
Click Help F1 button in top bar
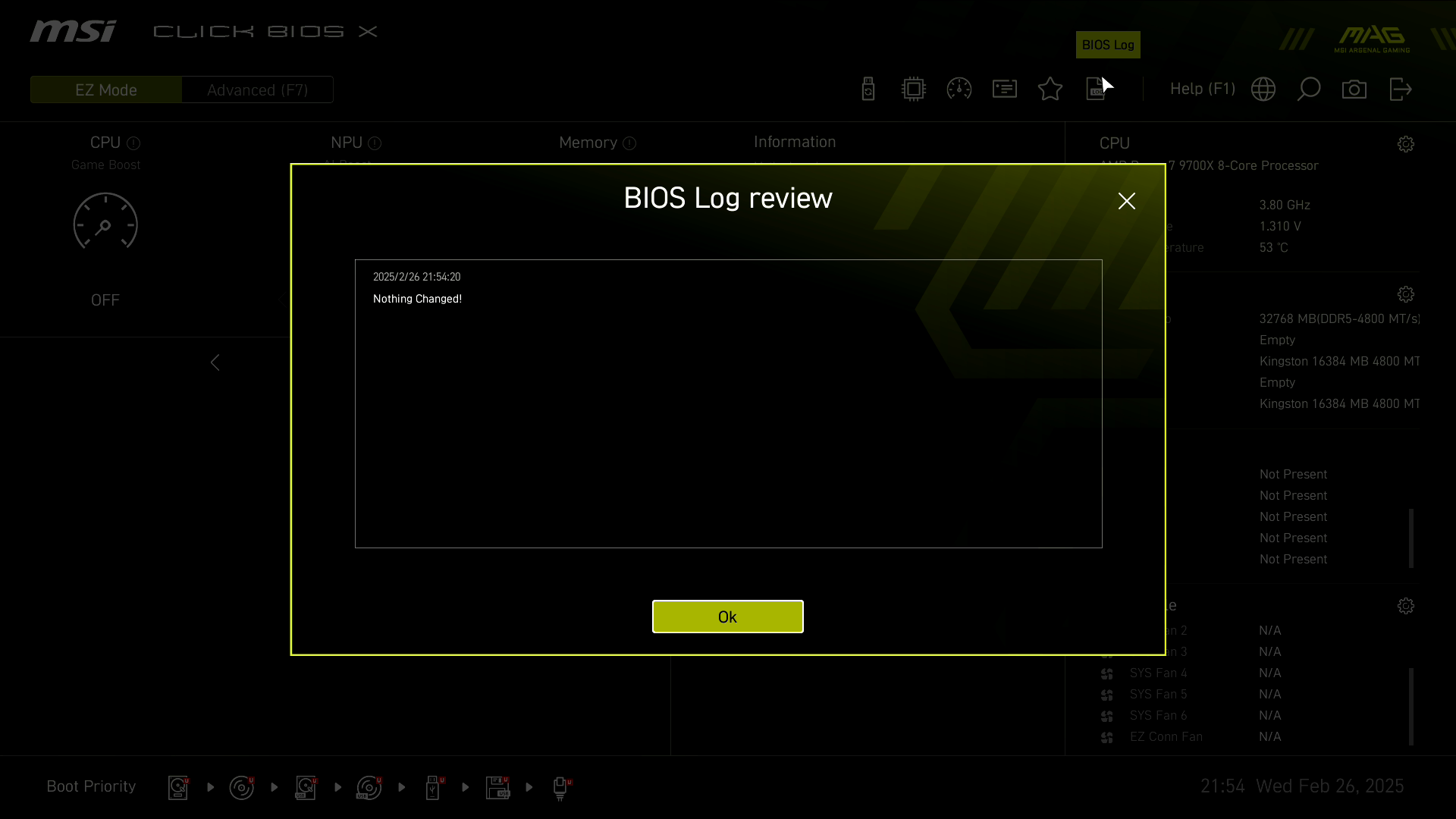pos(1202,89)
